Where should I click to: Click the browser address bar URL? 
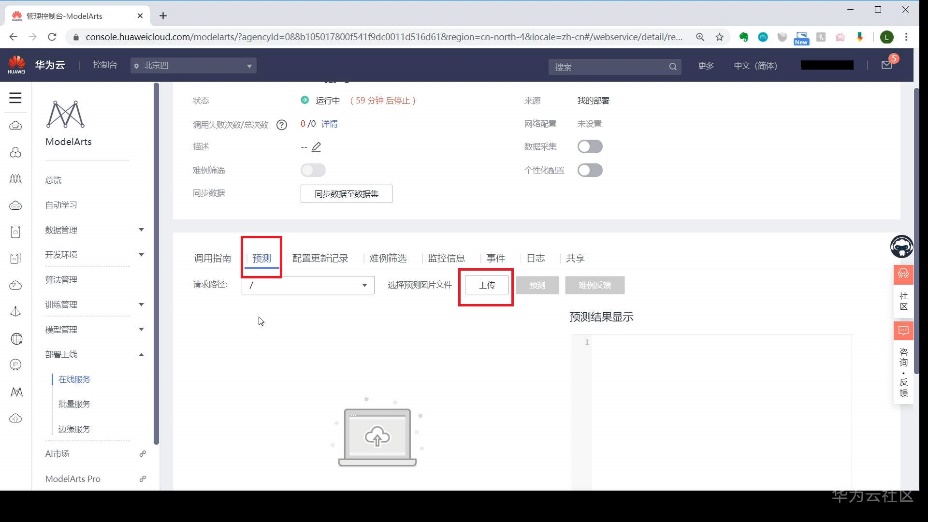point(384,37)
